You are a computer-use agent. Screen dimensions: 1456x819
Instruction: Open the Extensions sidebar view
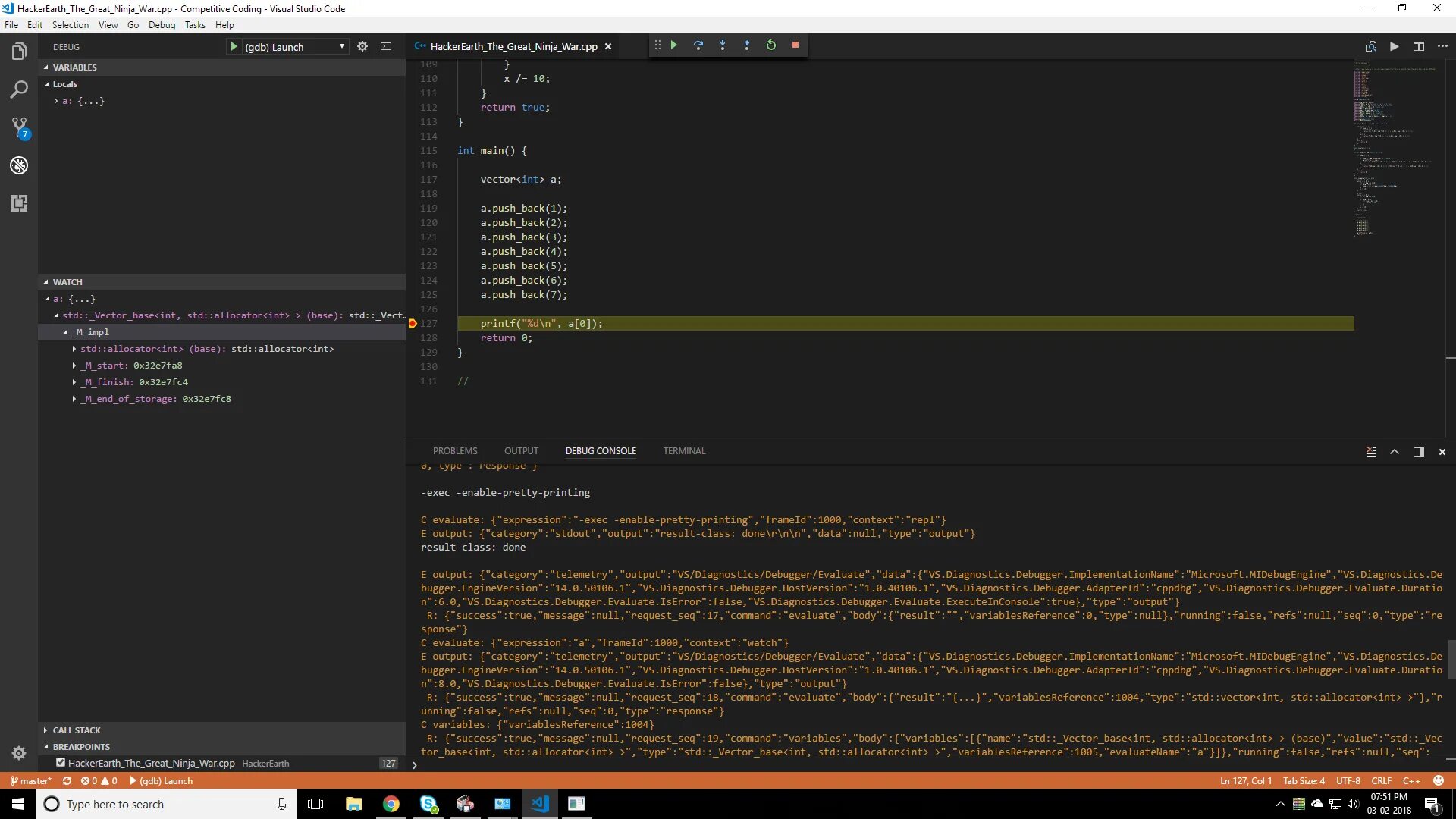(19, 203)
